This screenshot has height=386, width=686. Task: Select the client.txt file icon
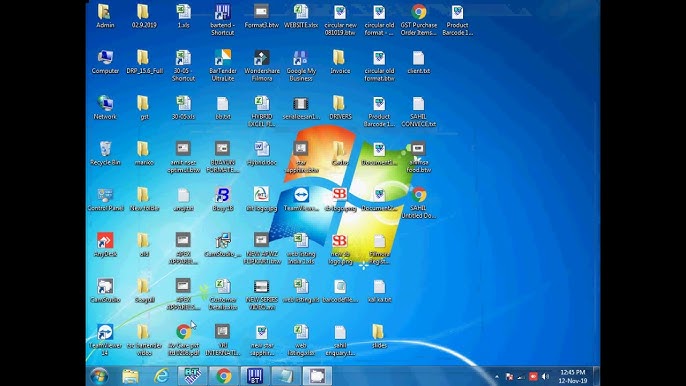[418, 62]
